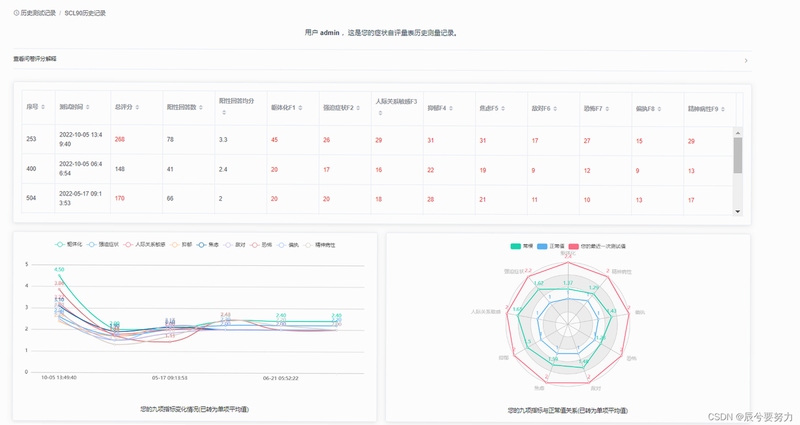This screenshot has width=800, height=425.
Task: Click 05-17 09:13:53 x-axis label
Action: pos(169,378)
